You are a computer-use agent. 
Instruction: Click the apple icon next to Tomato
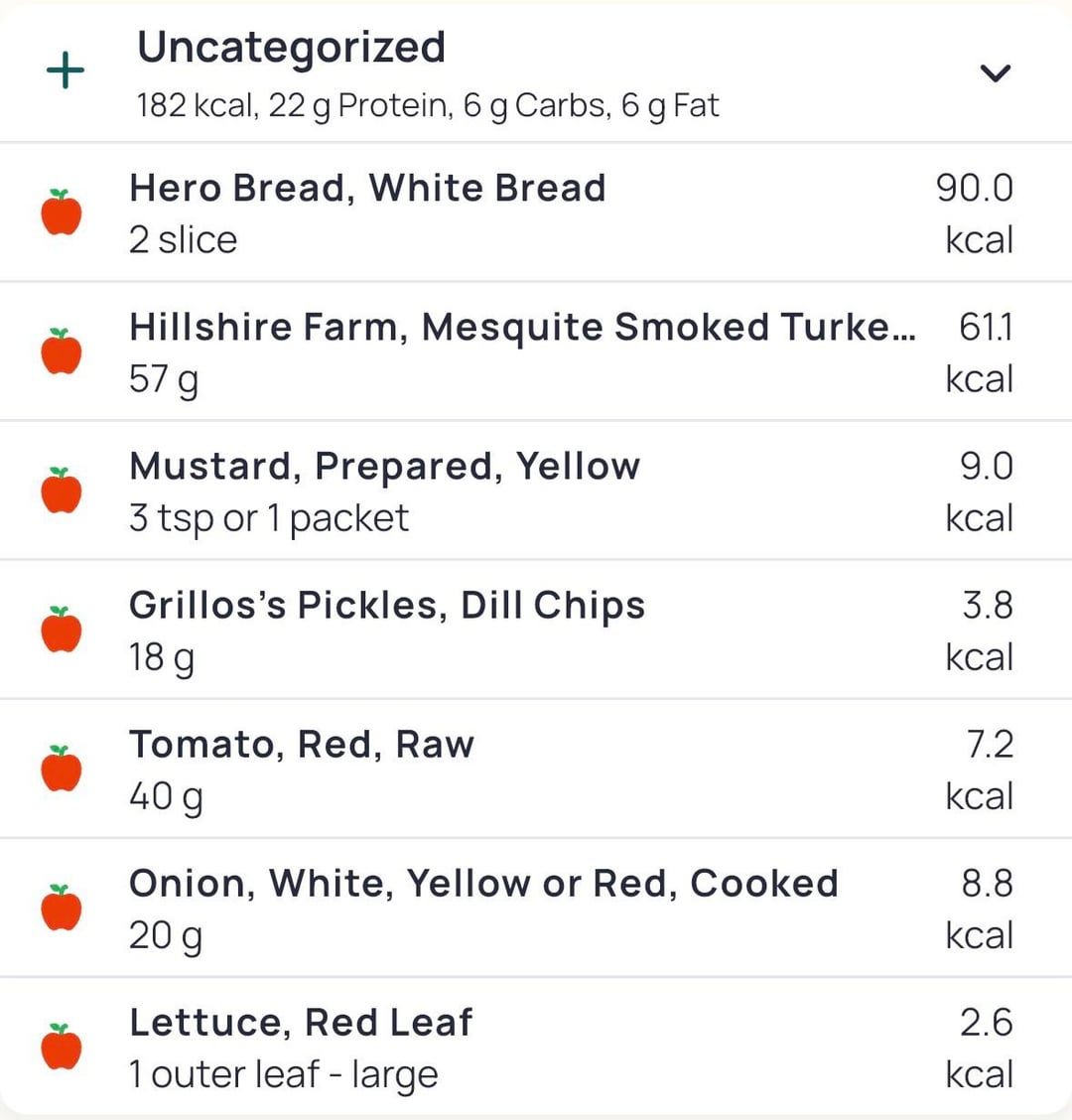[62, 769]
